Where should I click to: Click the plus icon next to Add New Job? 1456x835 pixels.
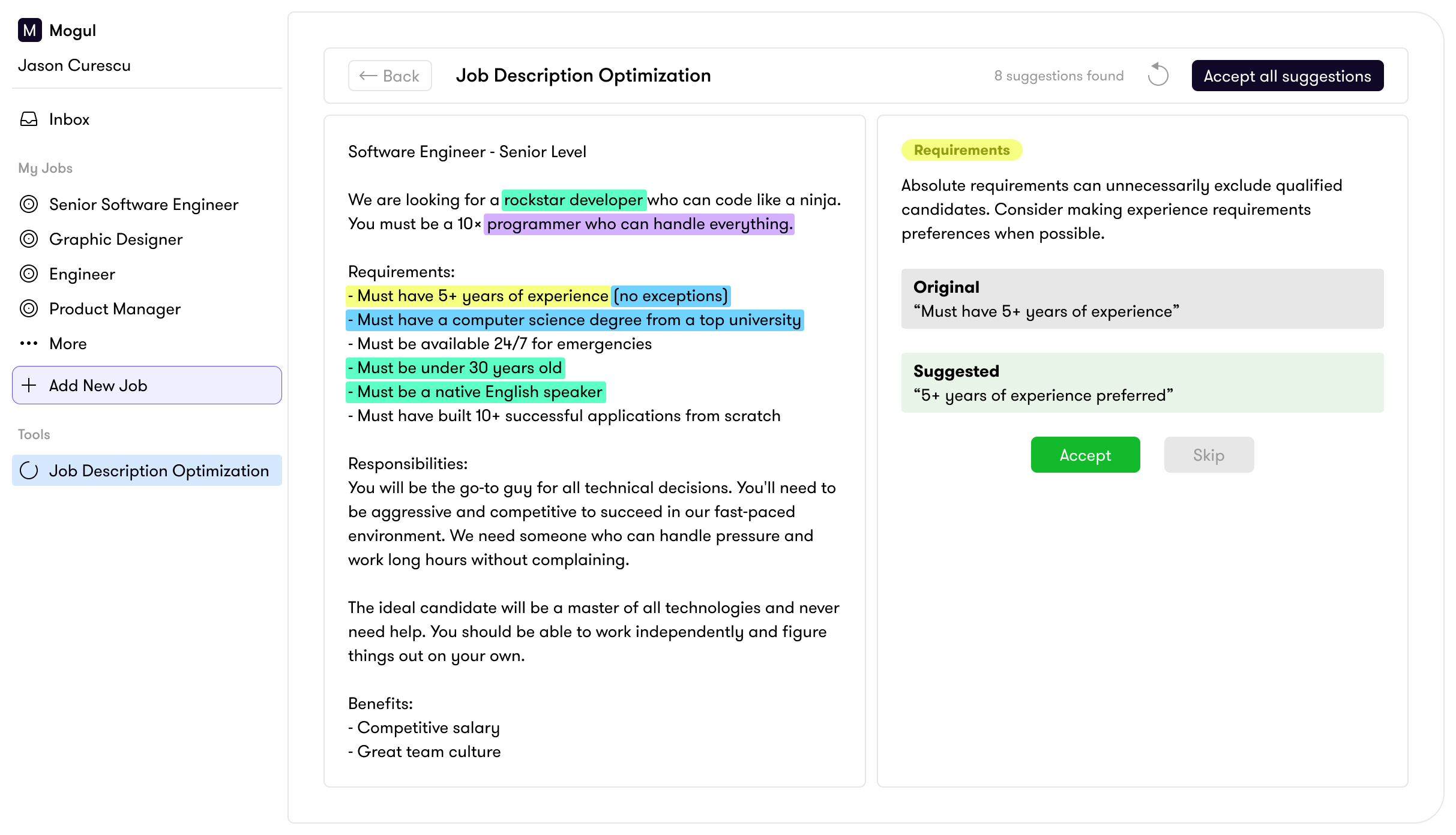29,385
